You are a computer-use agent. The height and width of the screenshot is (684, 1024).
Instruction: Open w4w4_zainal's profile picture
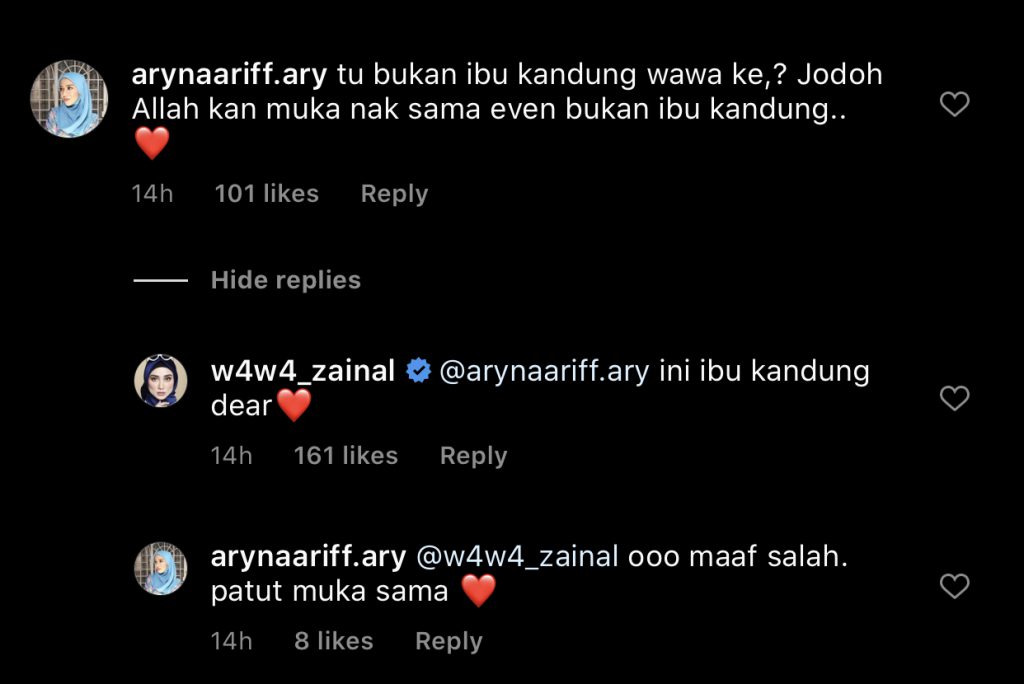pos(161,381)
